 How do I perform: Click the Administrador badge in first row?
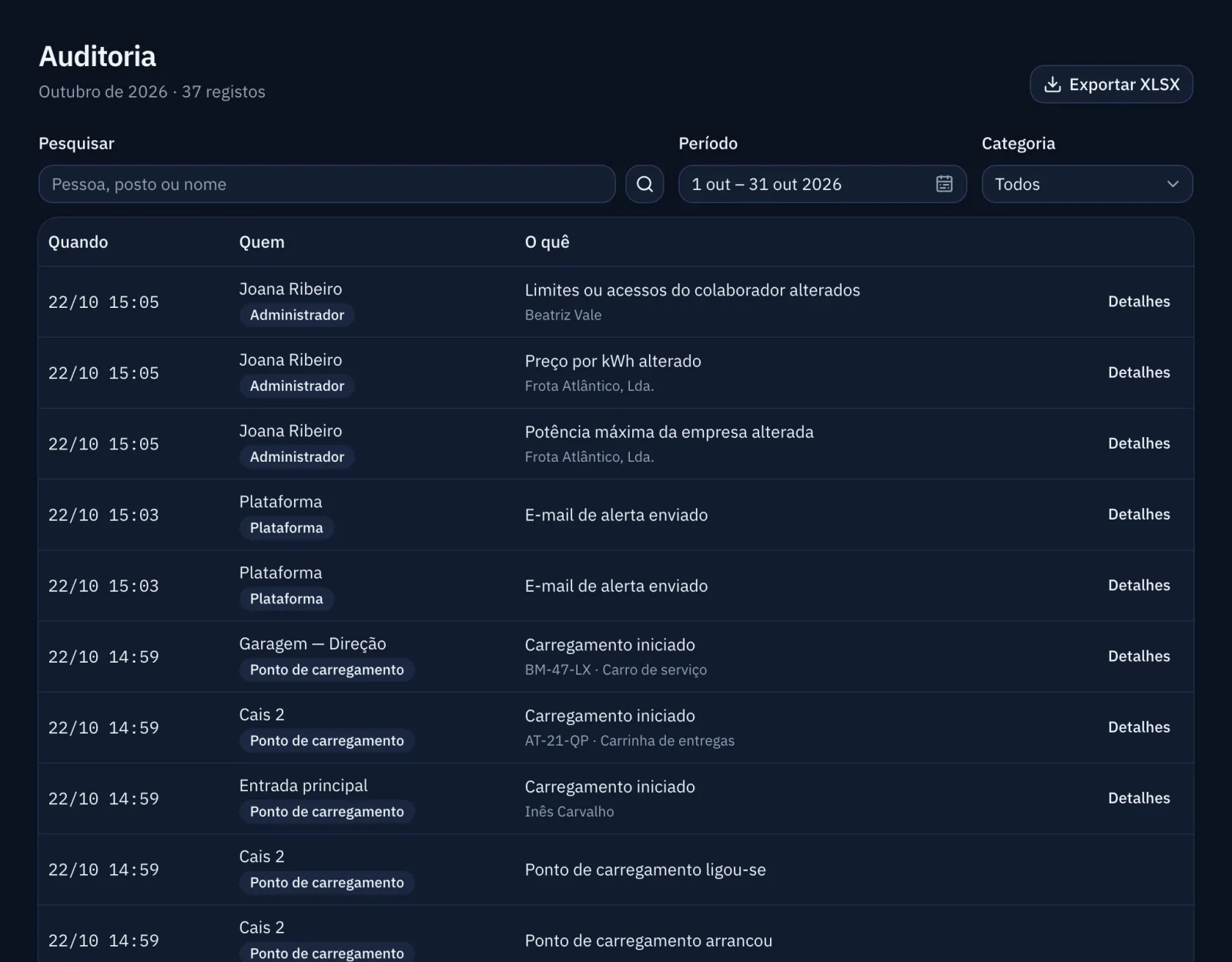[296, 315]
